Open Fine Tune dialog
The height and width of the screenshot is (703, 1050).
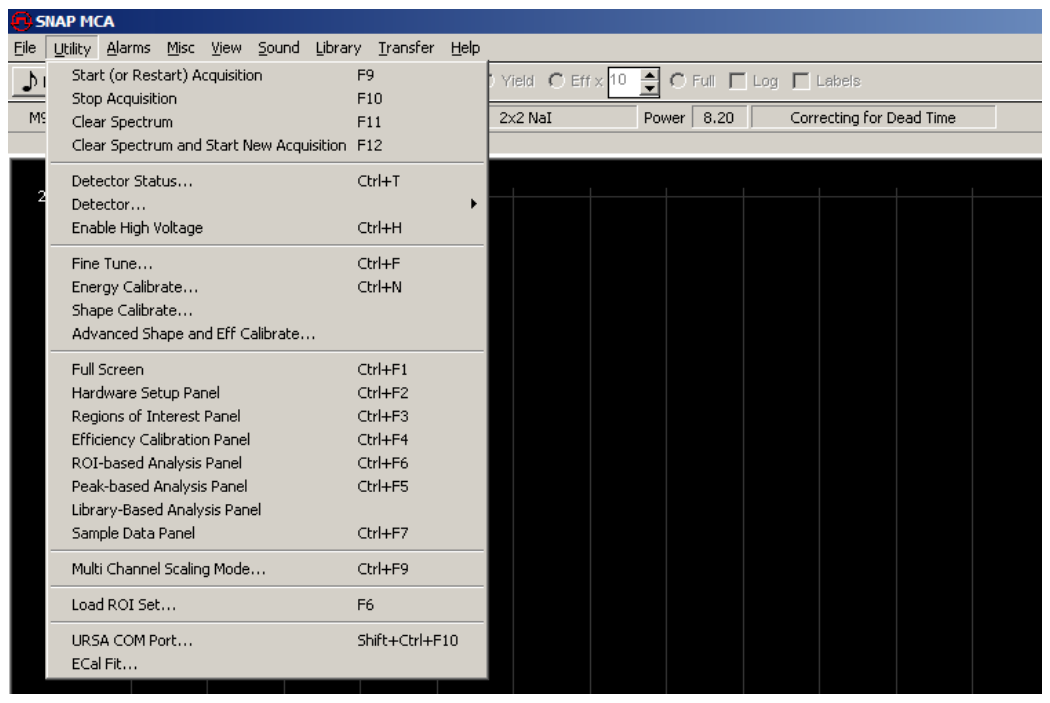click(267, 263)
